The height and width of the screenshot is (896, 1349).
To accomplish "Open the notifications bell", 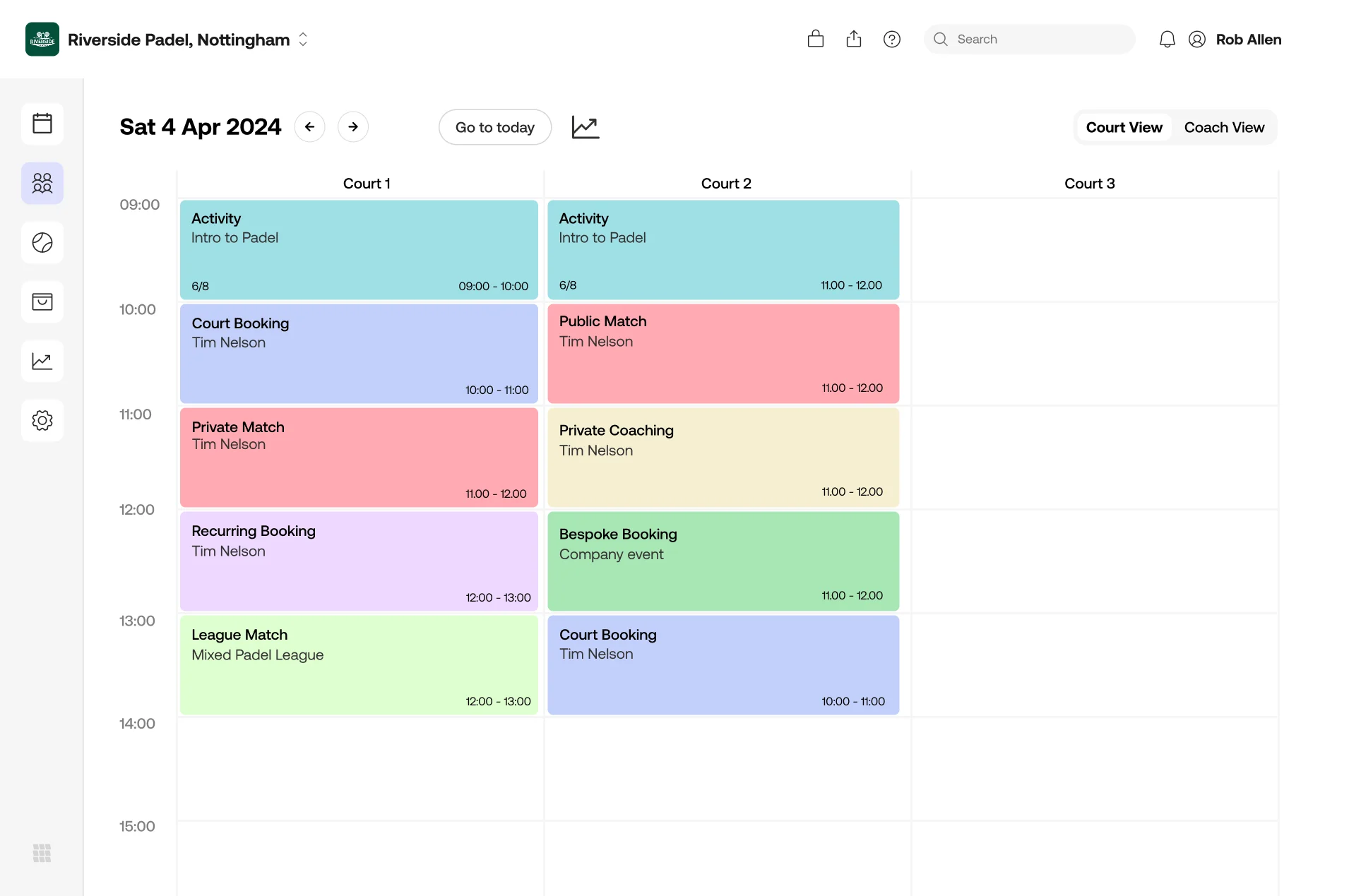I will coord(1167,39).
